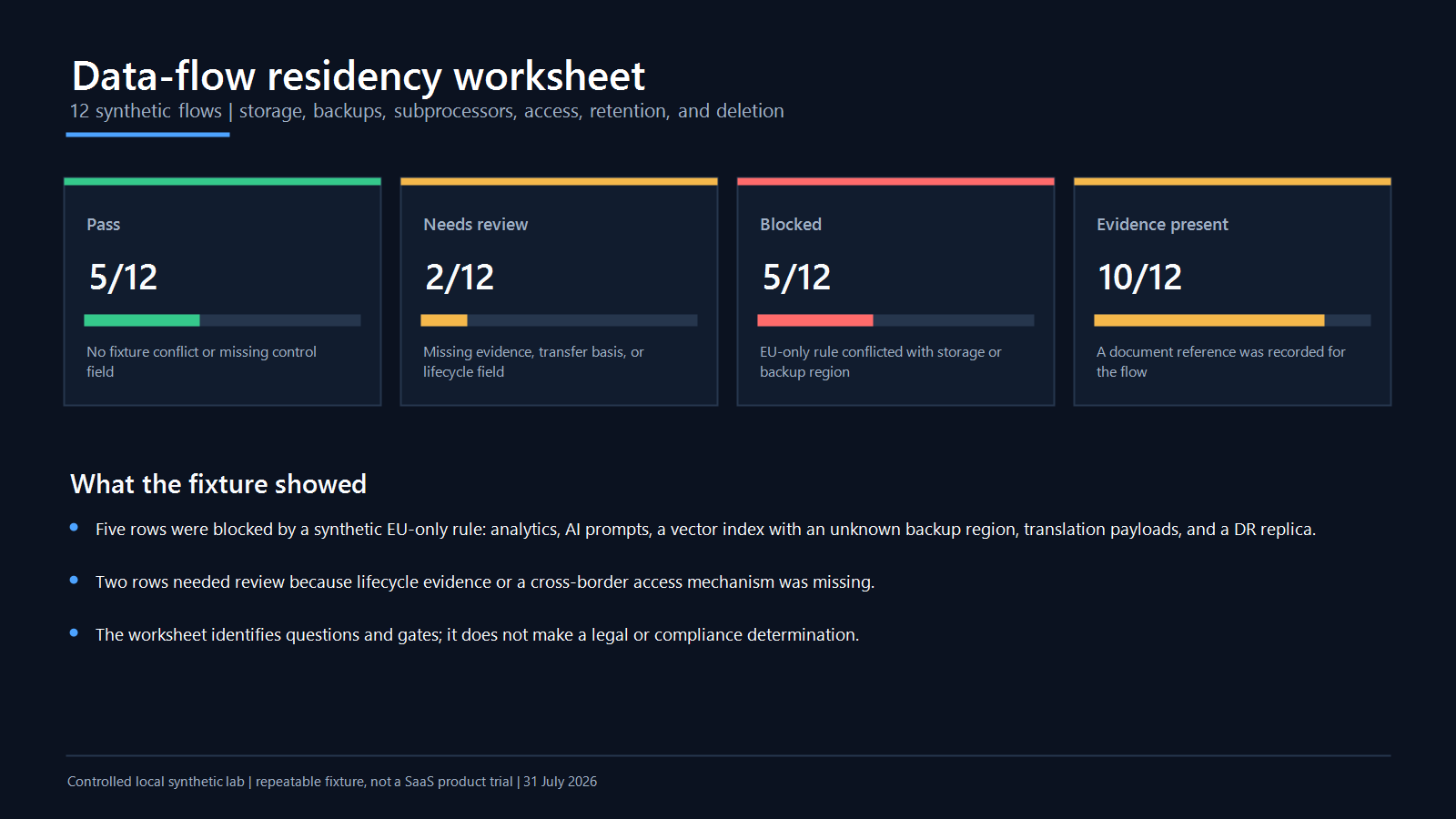Click the "Two rows needed review" bullet
Screen dimensions: 1456x819
tap(485, 582)
